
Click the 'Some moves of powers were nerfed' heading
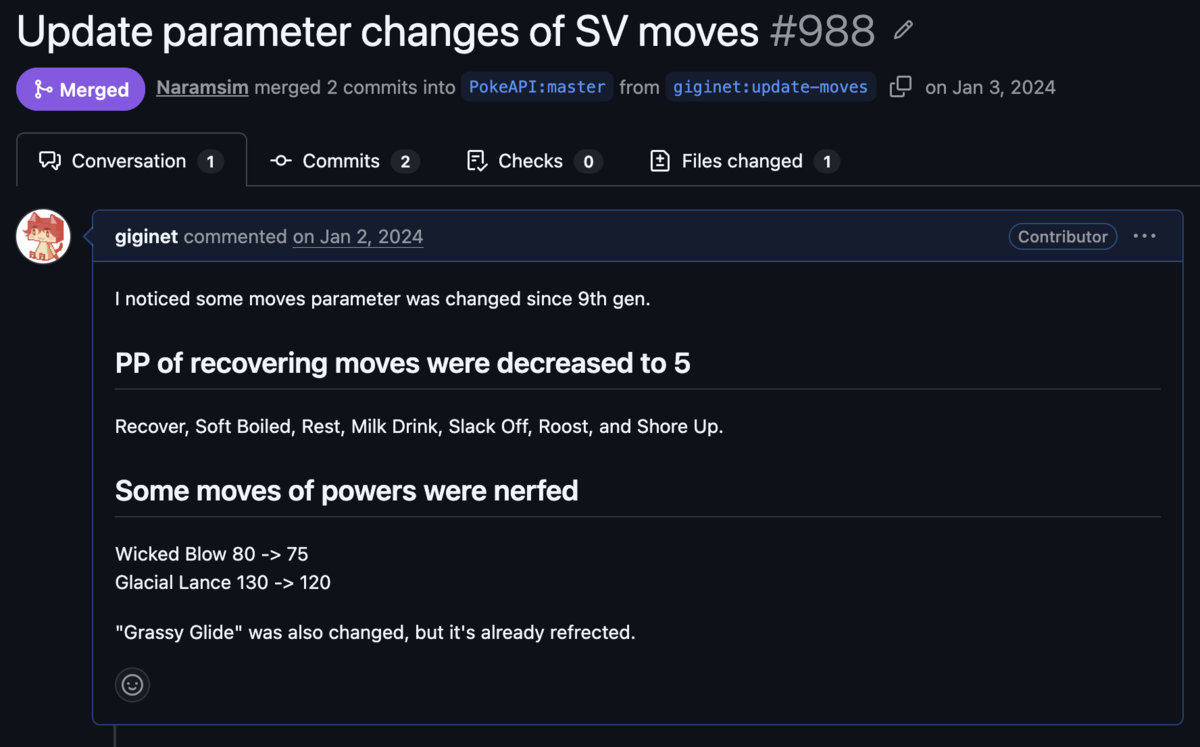346,491
